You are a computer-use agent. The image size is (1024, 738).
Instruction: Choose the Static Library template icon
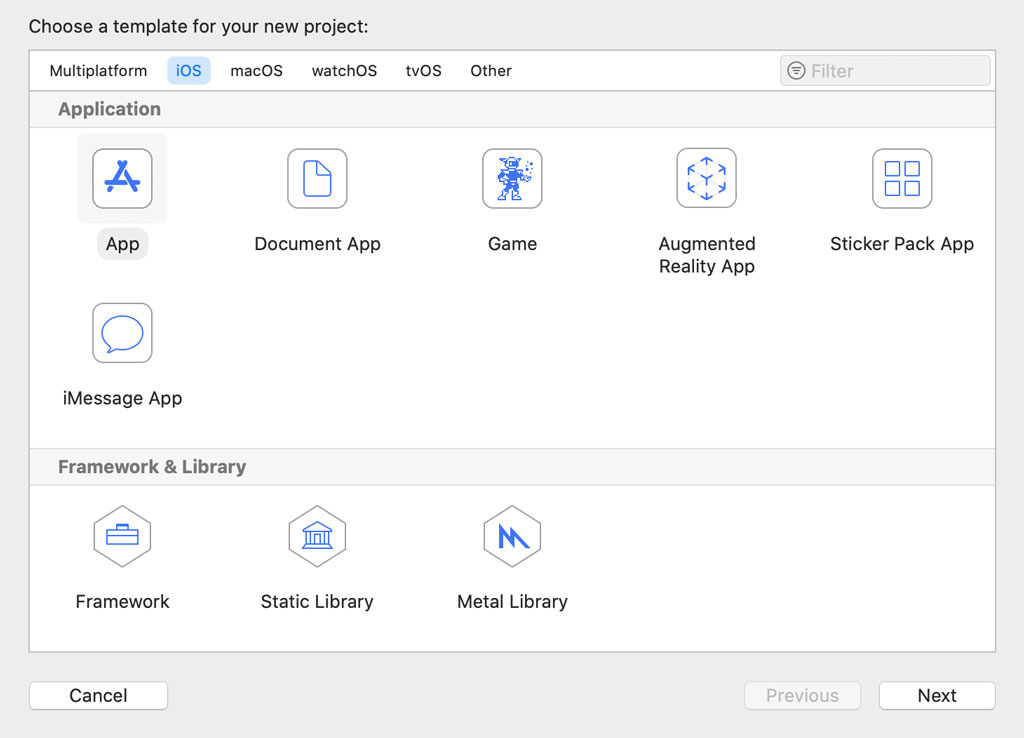point(317,536)
